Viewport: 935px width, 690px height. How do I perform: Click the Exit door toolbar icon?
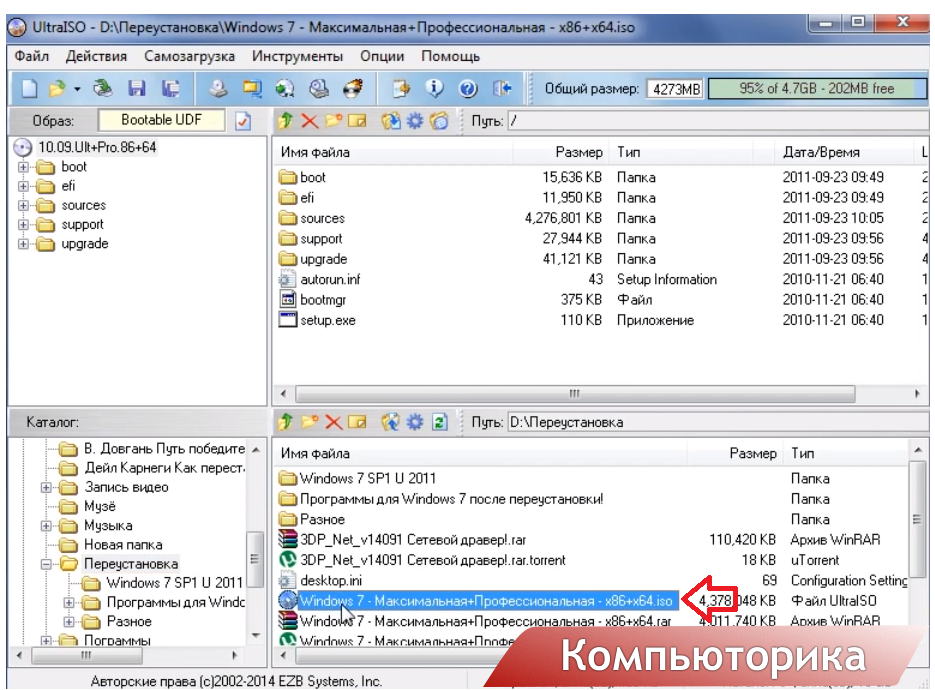[x=502, y=89]
